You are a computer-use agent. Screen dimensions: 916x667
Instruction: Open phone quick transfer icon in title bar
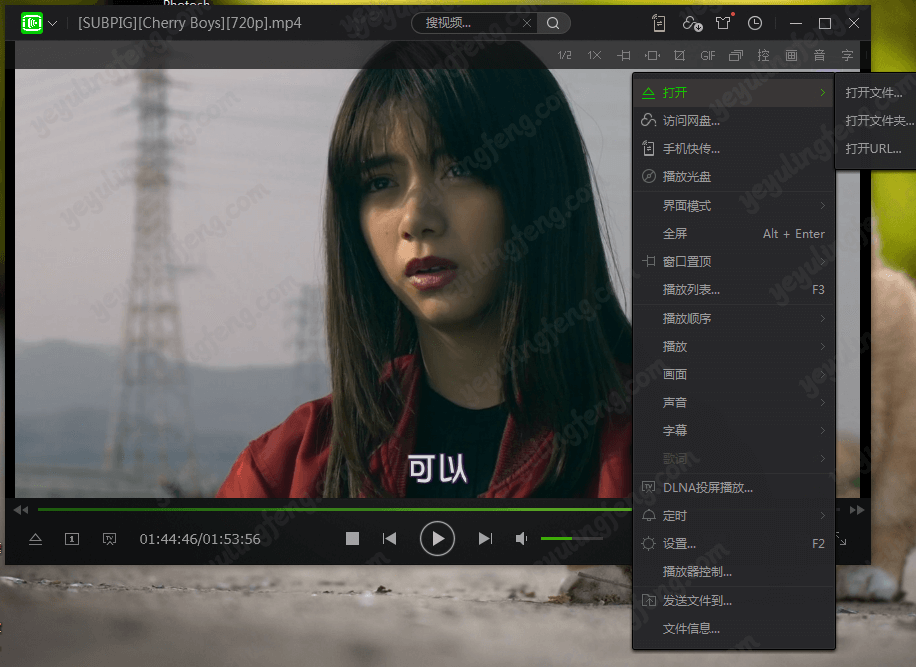pos(659,23)
